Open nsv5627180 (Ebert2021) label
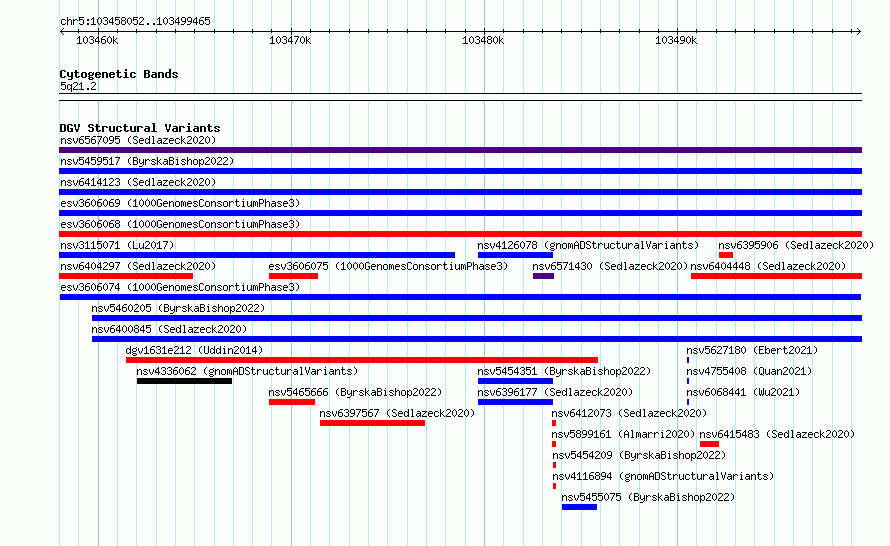This screenshot has width=890, height=546. pos(752,350)
